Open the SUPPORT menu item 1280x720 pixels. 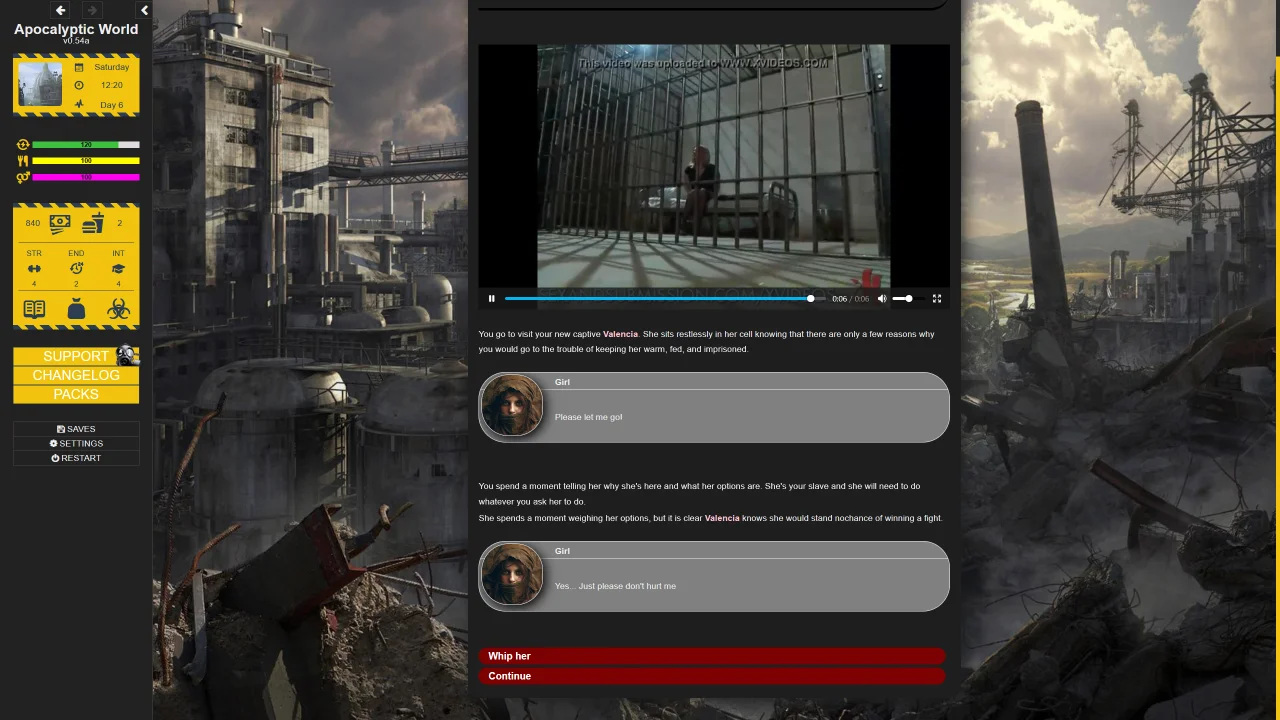pyautogui.click(x=76, y=356)
